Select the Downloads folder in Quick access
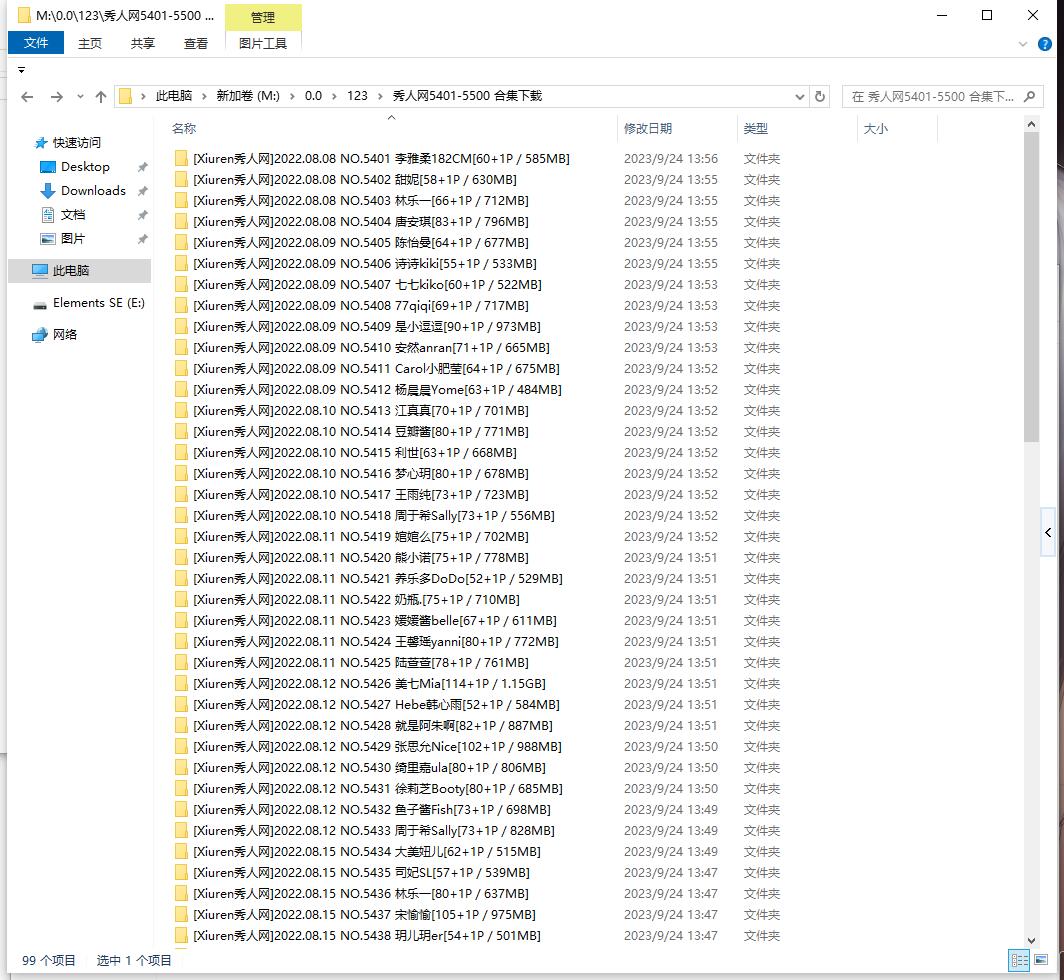1064x980 pixels. [x=93, y=191]
